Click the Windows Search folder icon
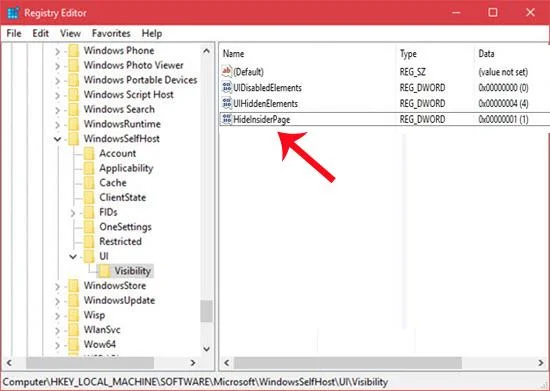The image size is (550, 391). (74, 110)
